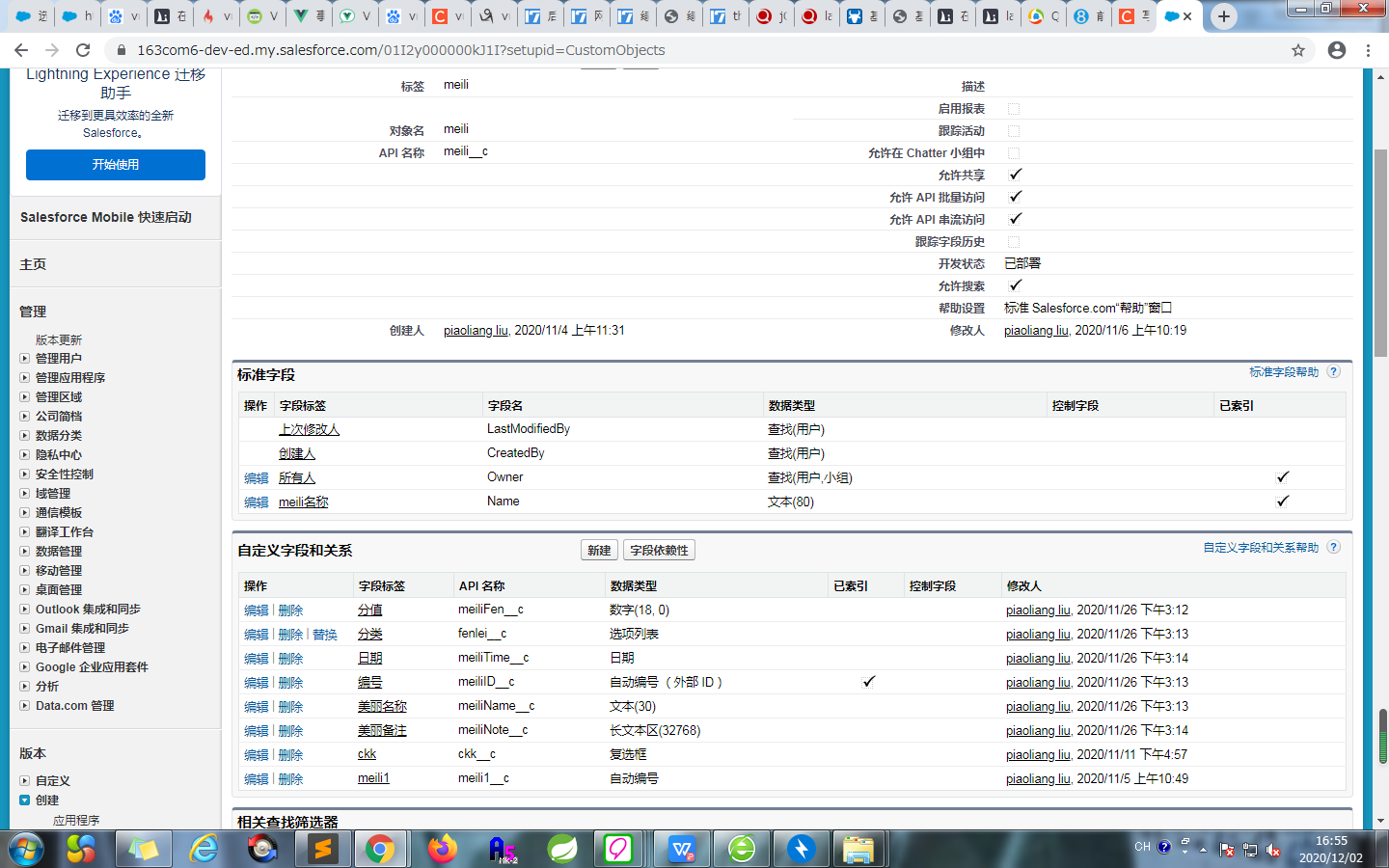Open 美丽名称 field label link
This screenshot has height=868, width=1389.
pos(382,706)
